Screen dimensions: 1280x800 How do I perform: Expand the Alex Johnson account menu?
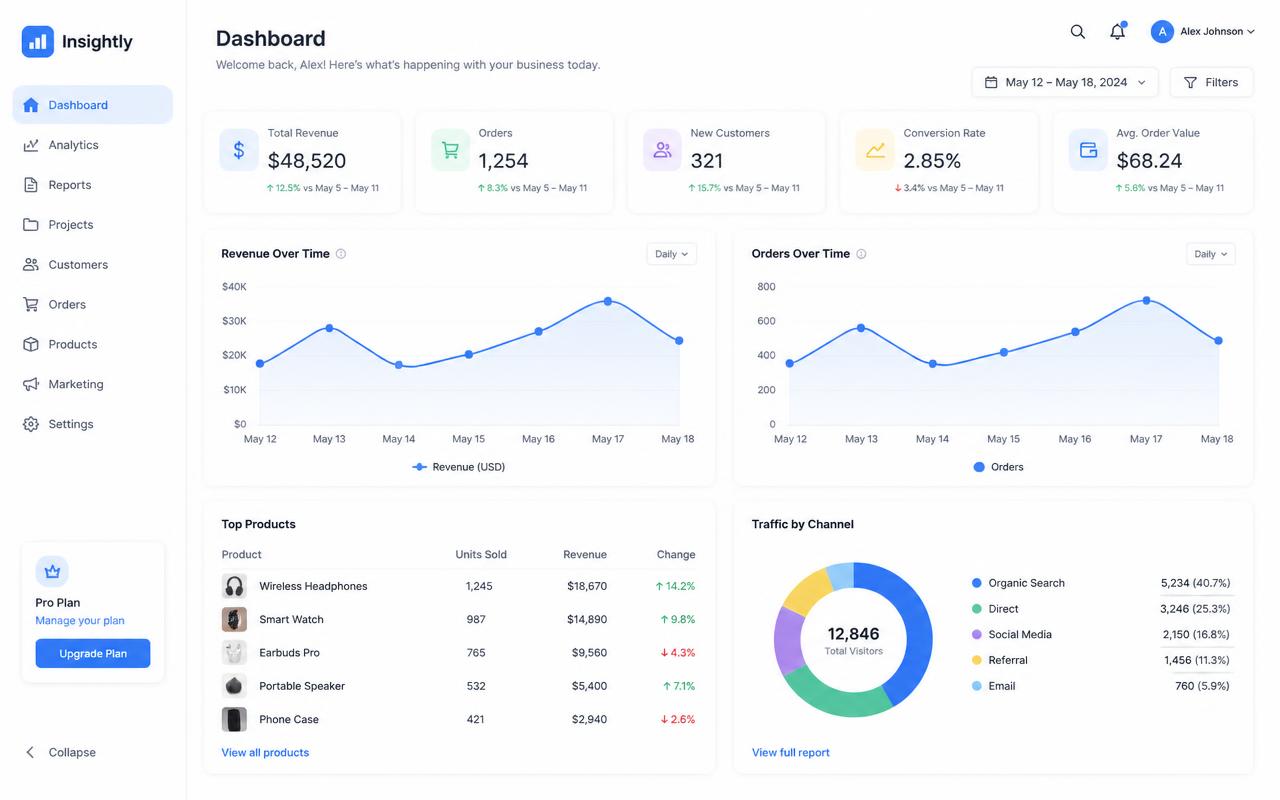coord(1203,32)
